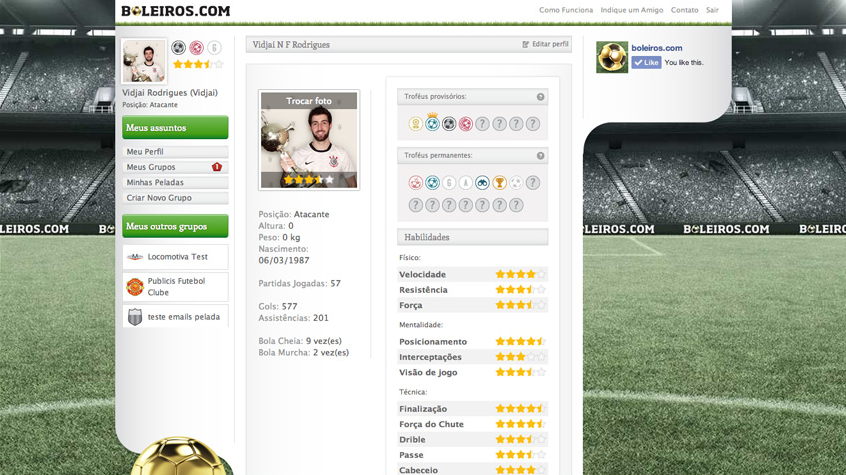Click Editar perfil link
Viewport: 846px width, 475px height.
[545, 44]
